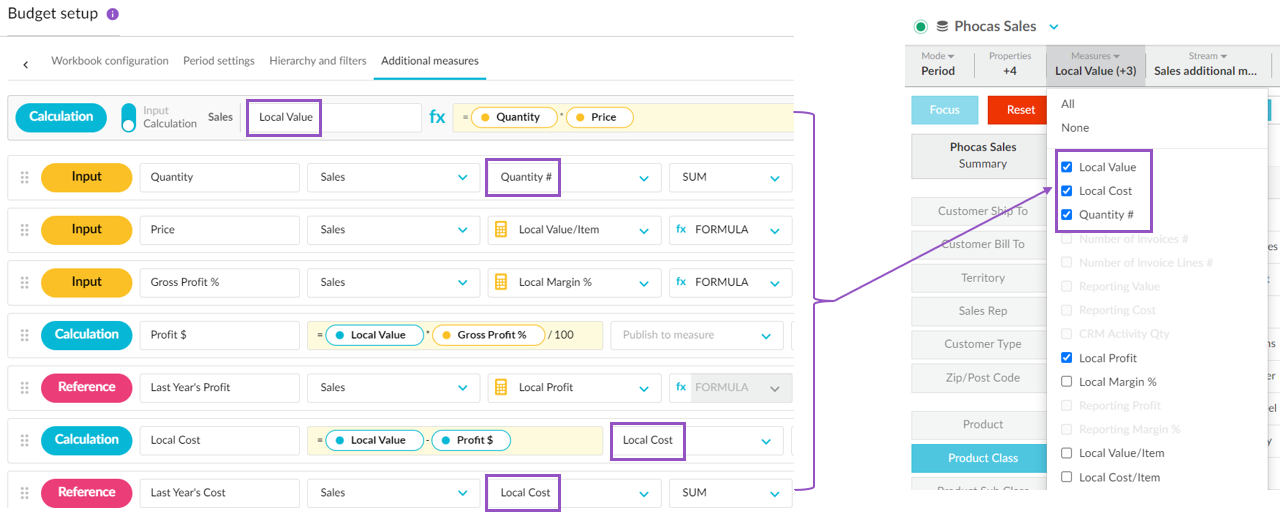Viewport: 1281px width, 515px height.
Task: Click calculator icon next to Local Value/Item
Action: click(x=502, y=229)
